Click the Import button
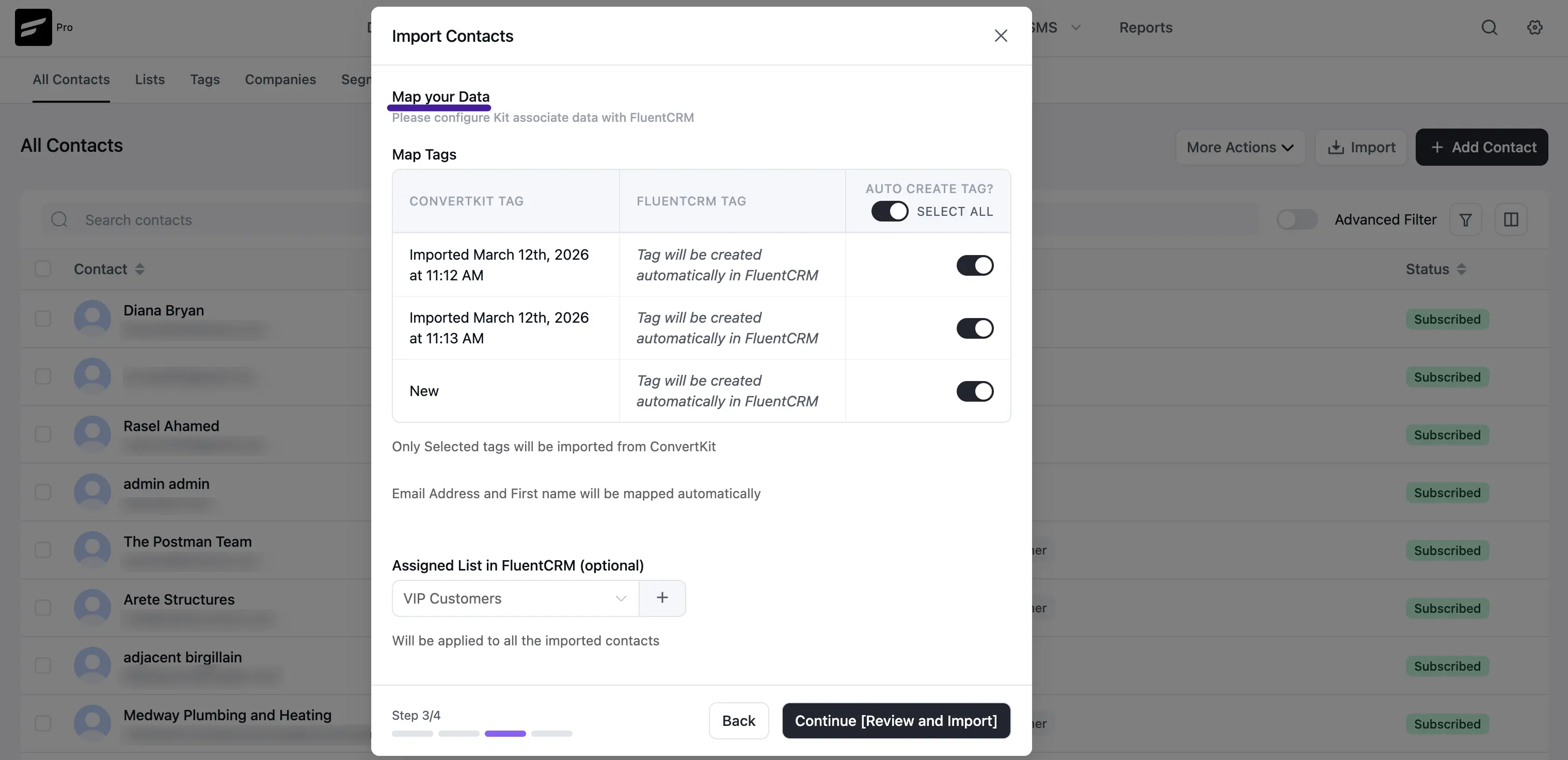Image resolution: width=1568 pixels, height=760 pixels. (x=1361, y=147)
